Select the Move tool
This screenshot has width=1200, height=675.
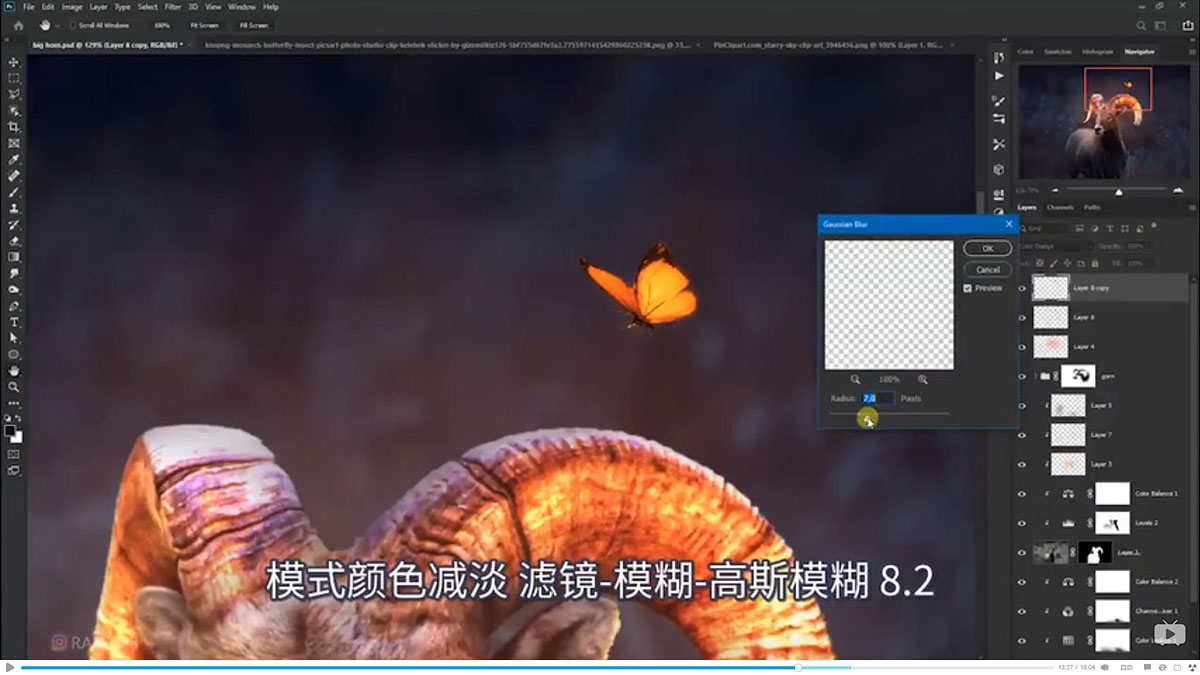14,61
